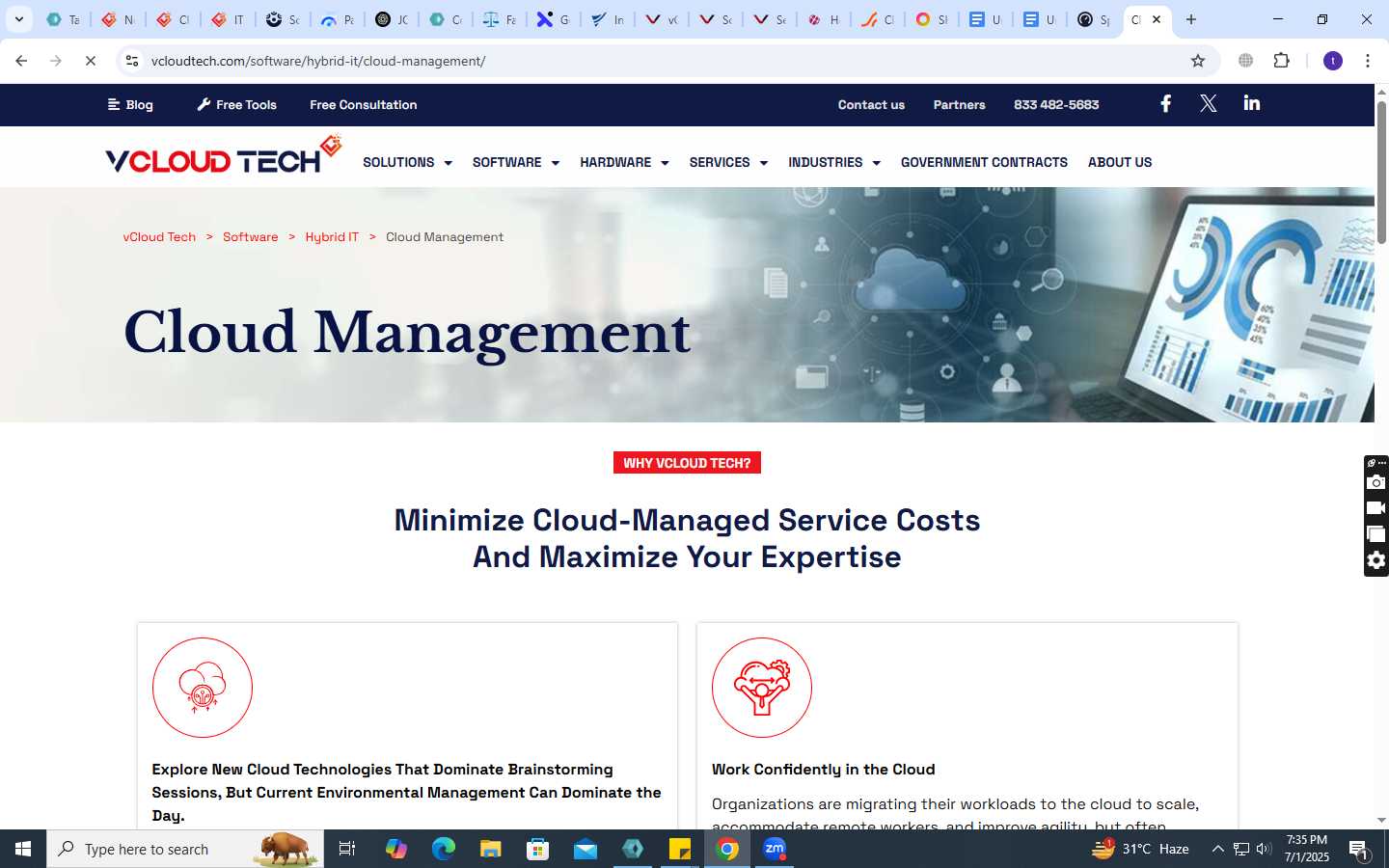Image resolution: width=1389 pixels, height=868 pixels.
Task: Expand the HARDWARE dropdown menu
Action: [624, 162]
